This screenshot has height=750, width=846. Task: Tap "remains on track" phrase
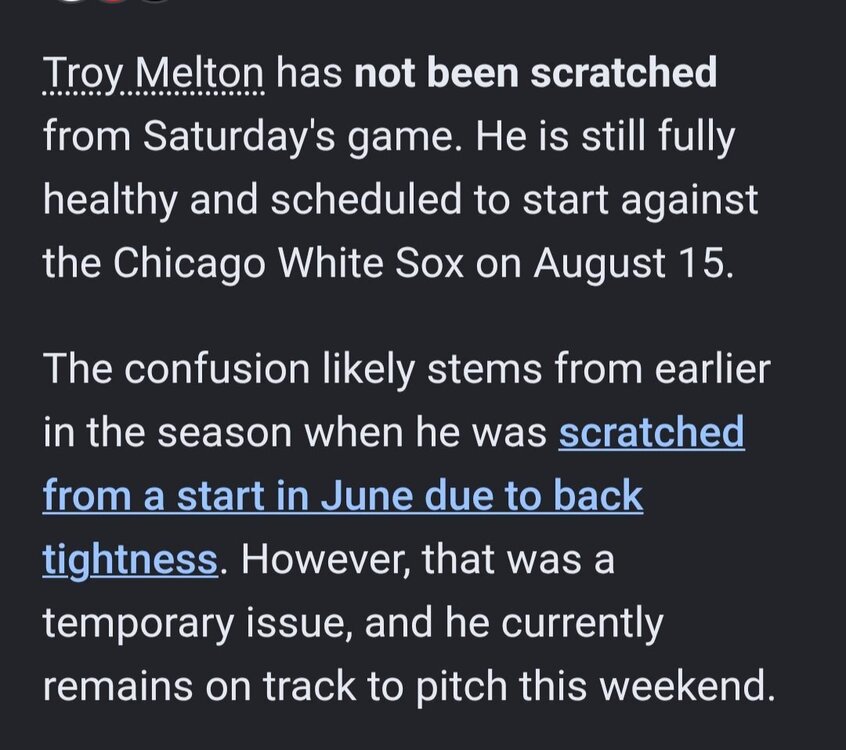pyautogui.click(x=199, y=686)
